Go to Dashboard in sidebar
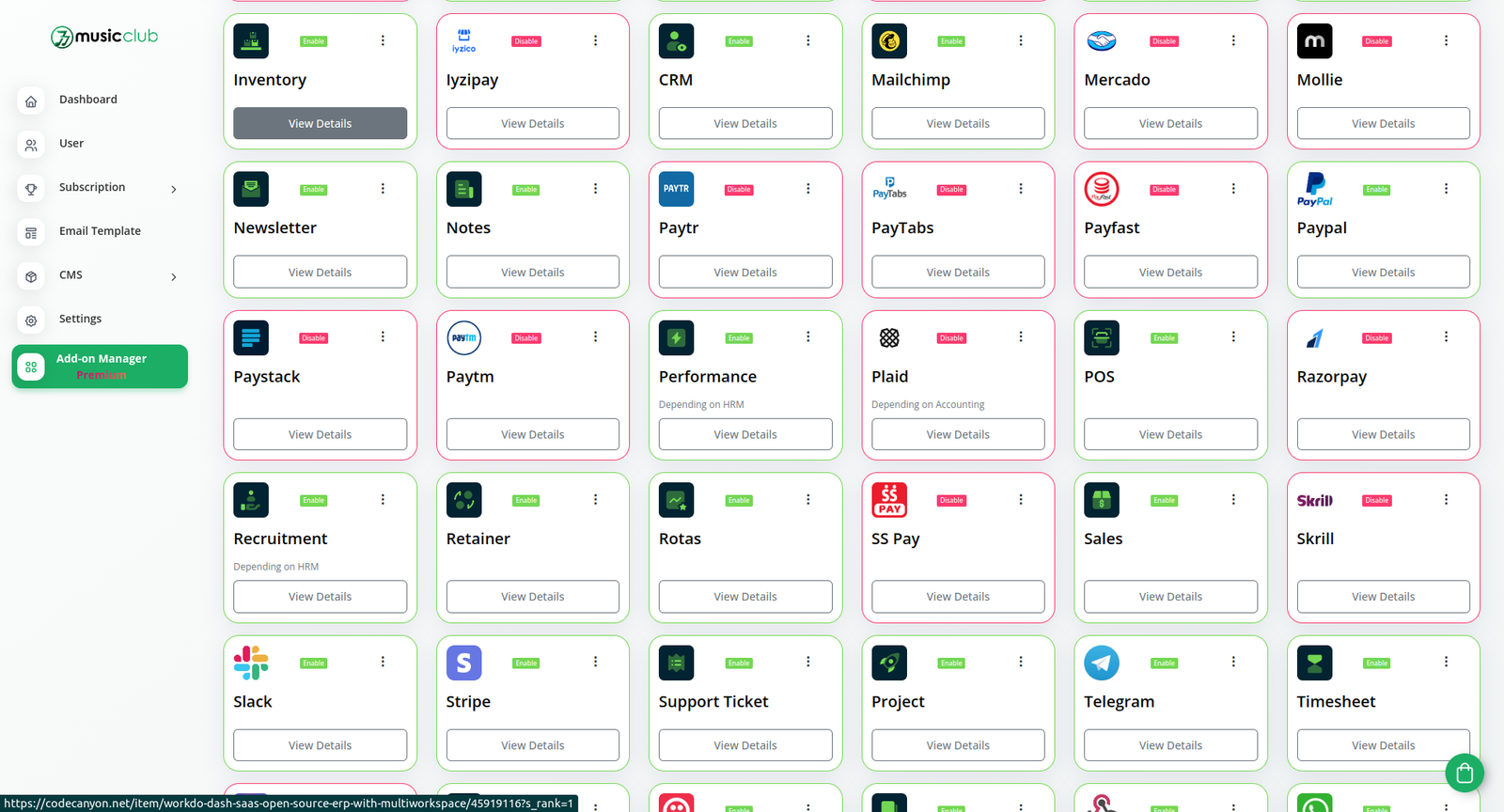Screen dimensions: 1504x812 coord(99,100)
